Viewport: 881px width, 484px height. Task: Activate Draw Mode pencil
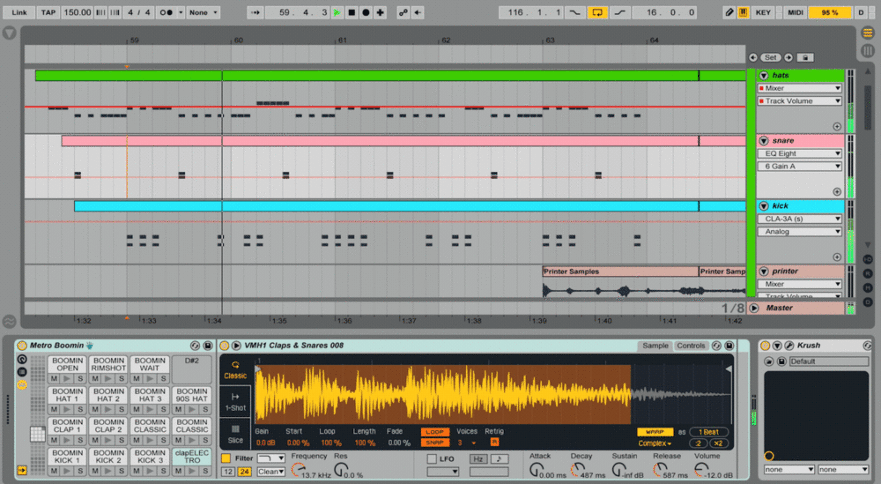(x=729, y=12)
